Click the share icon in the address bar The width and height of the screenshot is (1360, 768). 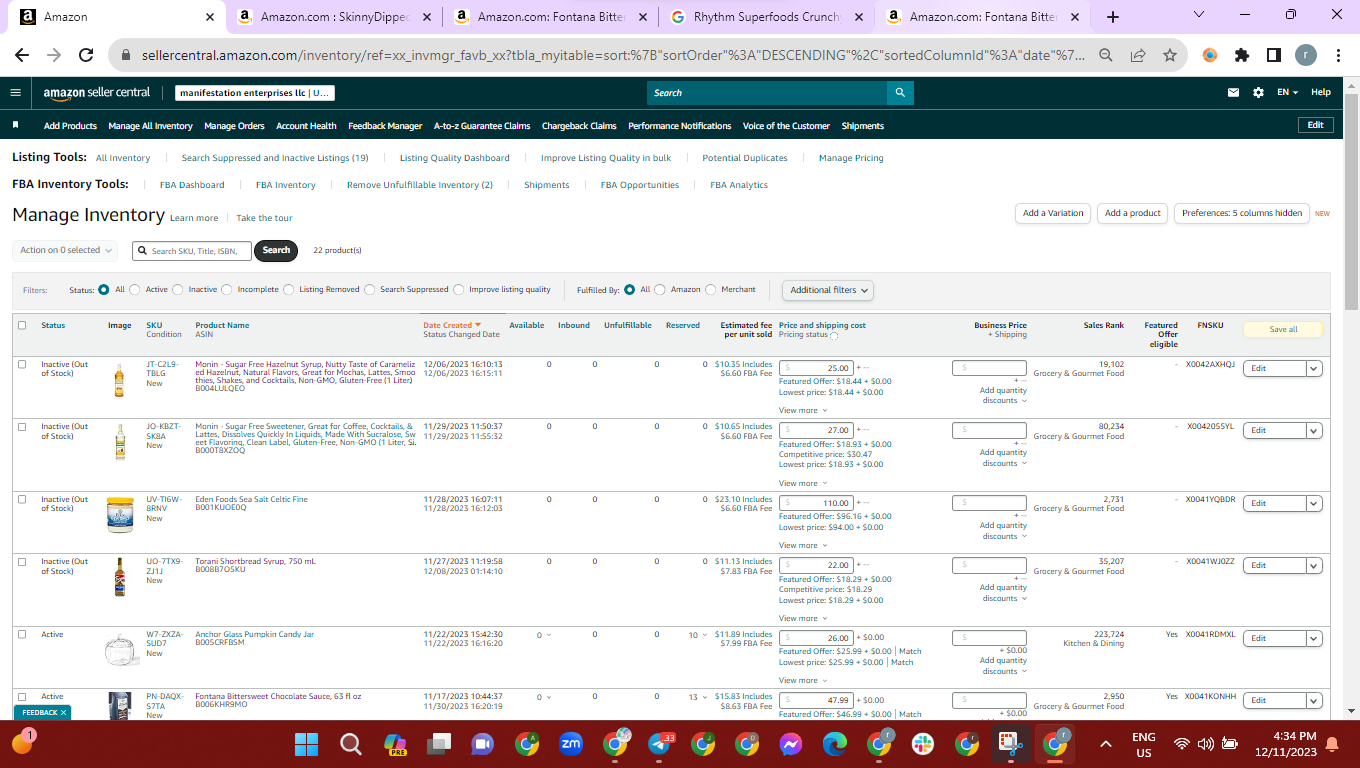tap(1138, 56)
